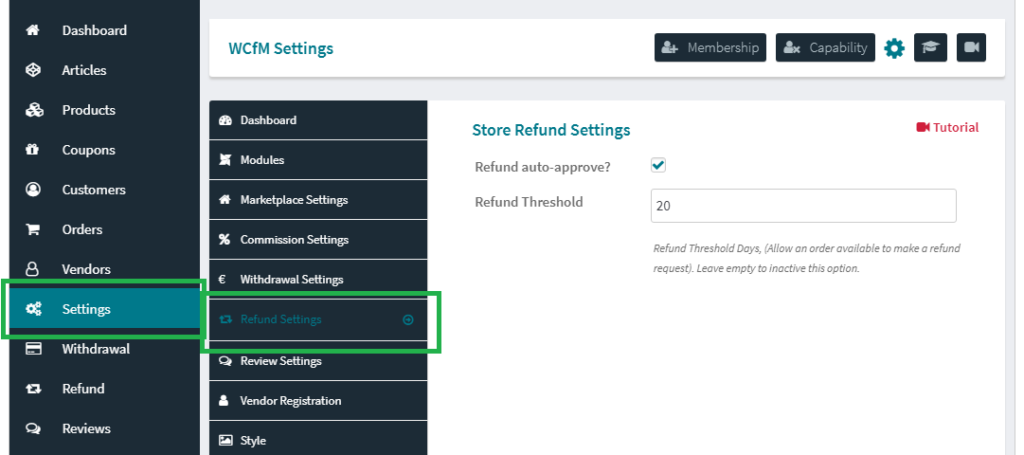Click the Refund auto-approve? label
Screen dimensions: 1024x455
543,166
